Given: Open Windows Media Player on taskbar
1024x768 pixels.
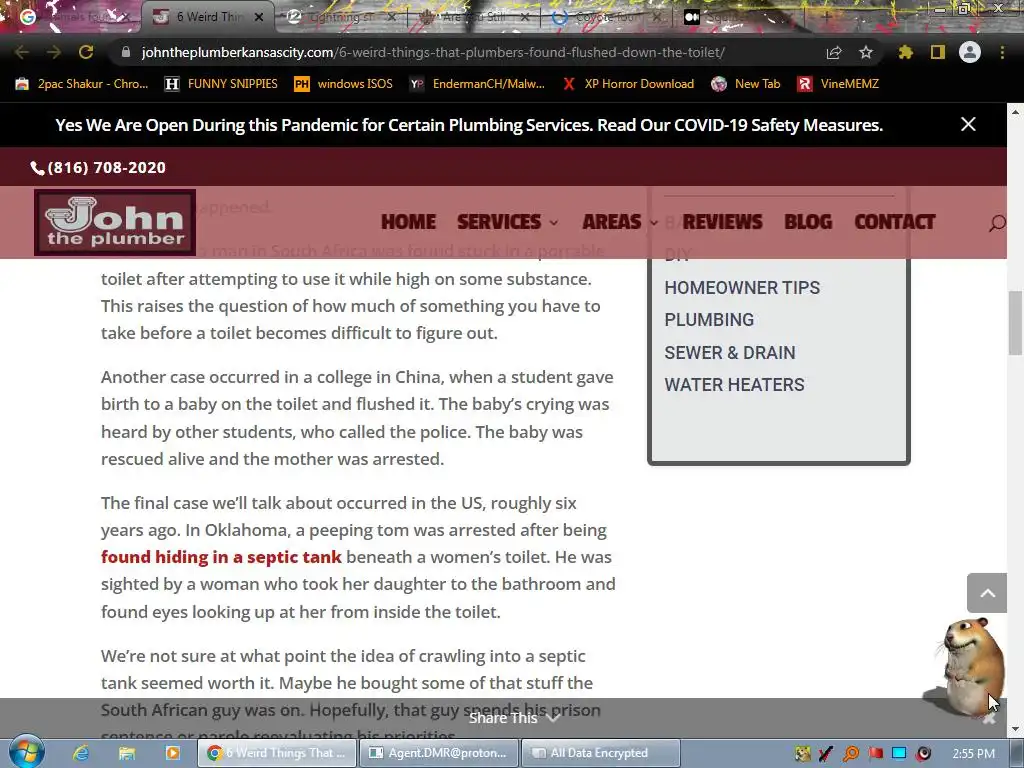Looking at the screenshot, I should click(172, 753).
